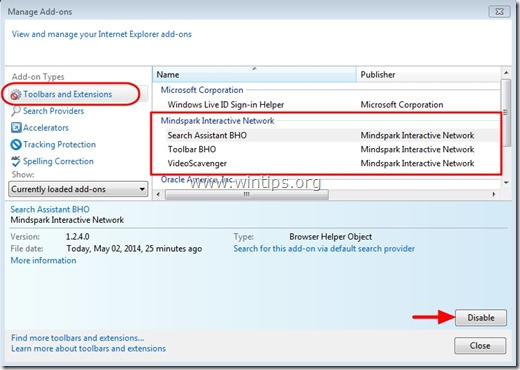
Task: Click the vertical scrollbar thumb
Action: (x=506, y=112)
